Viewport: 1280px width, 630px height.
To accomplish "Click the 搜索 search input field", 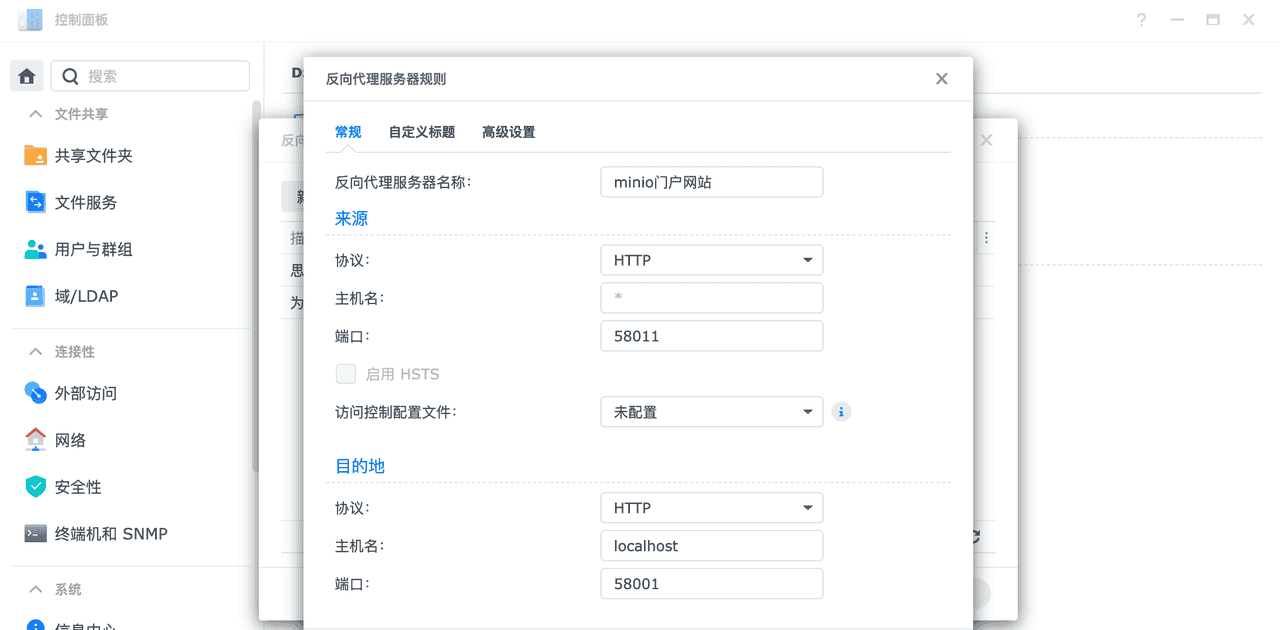I will (150, 75).
